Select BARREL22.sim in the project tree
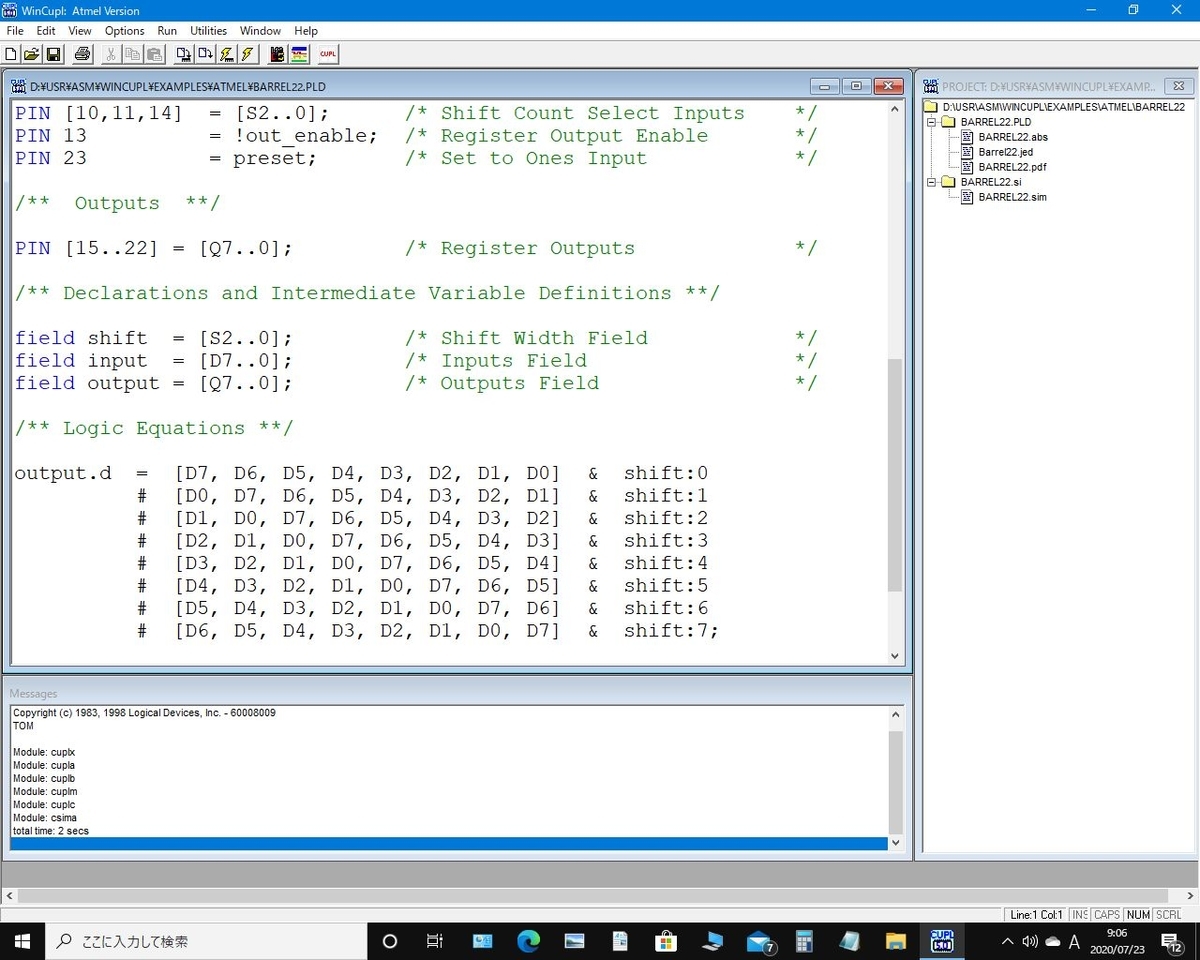This screenshot has height=960, width=1200. coord(1013,197)
